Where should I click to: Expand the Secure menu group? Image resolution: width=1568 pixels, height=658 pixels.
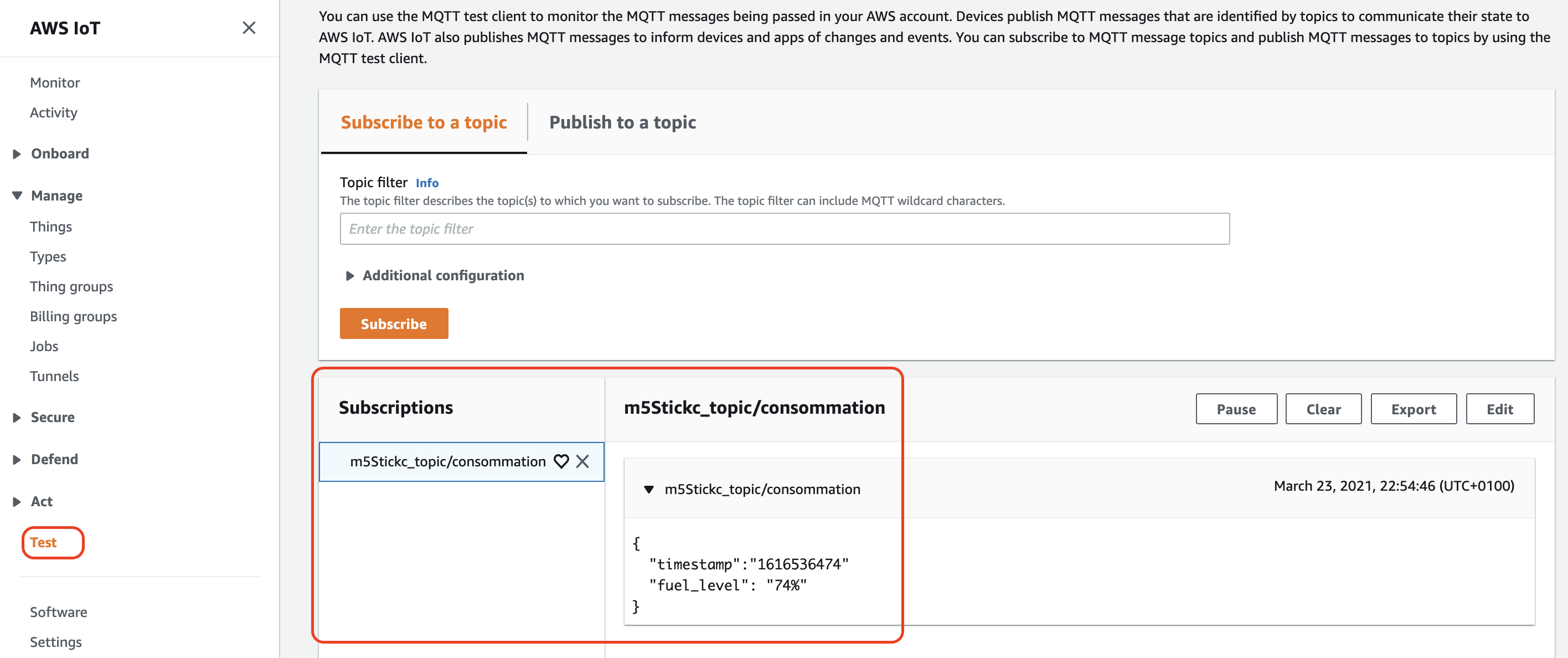(17, 418)
